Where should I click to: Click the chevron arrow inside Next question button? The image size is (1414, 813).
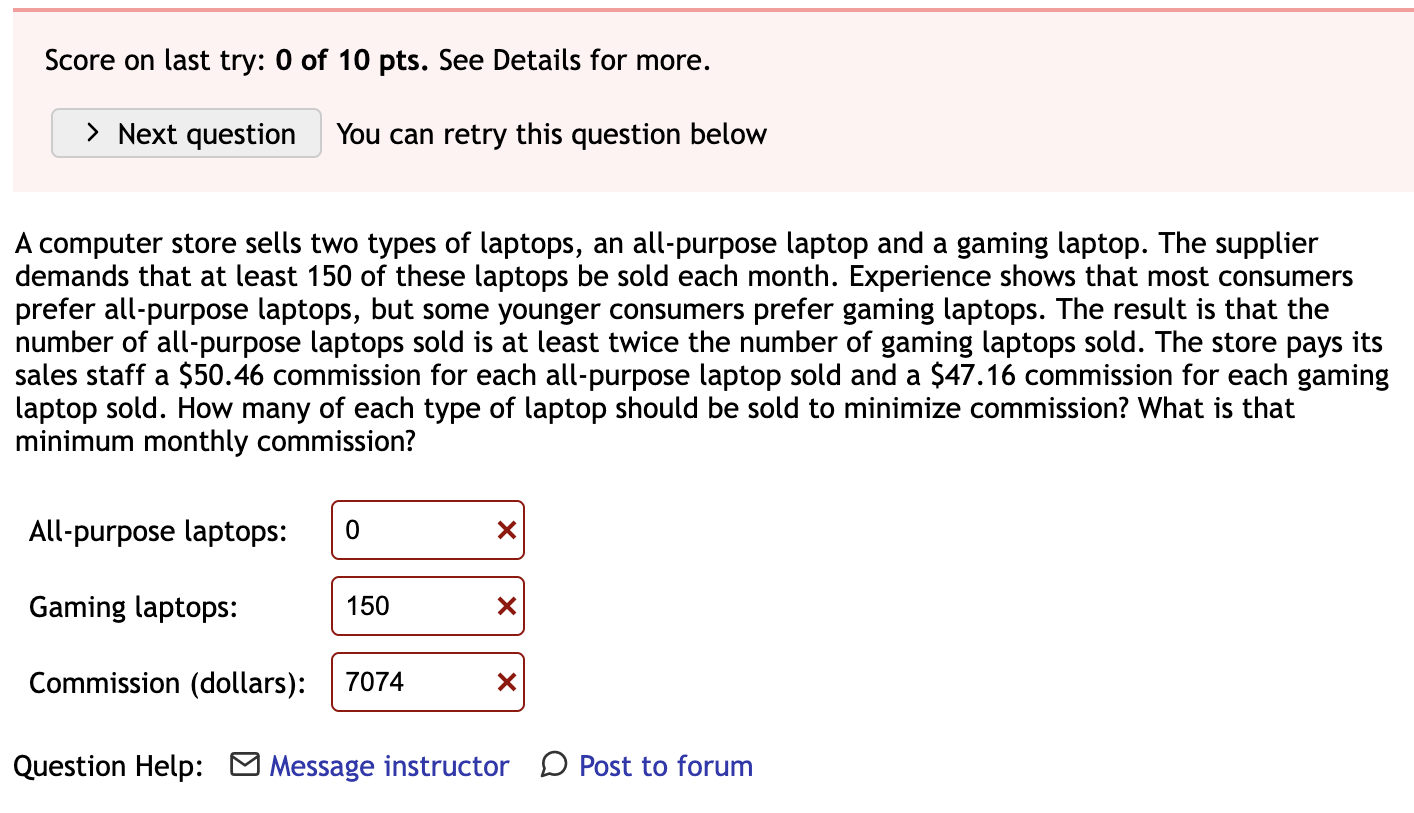coord(92,132)
